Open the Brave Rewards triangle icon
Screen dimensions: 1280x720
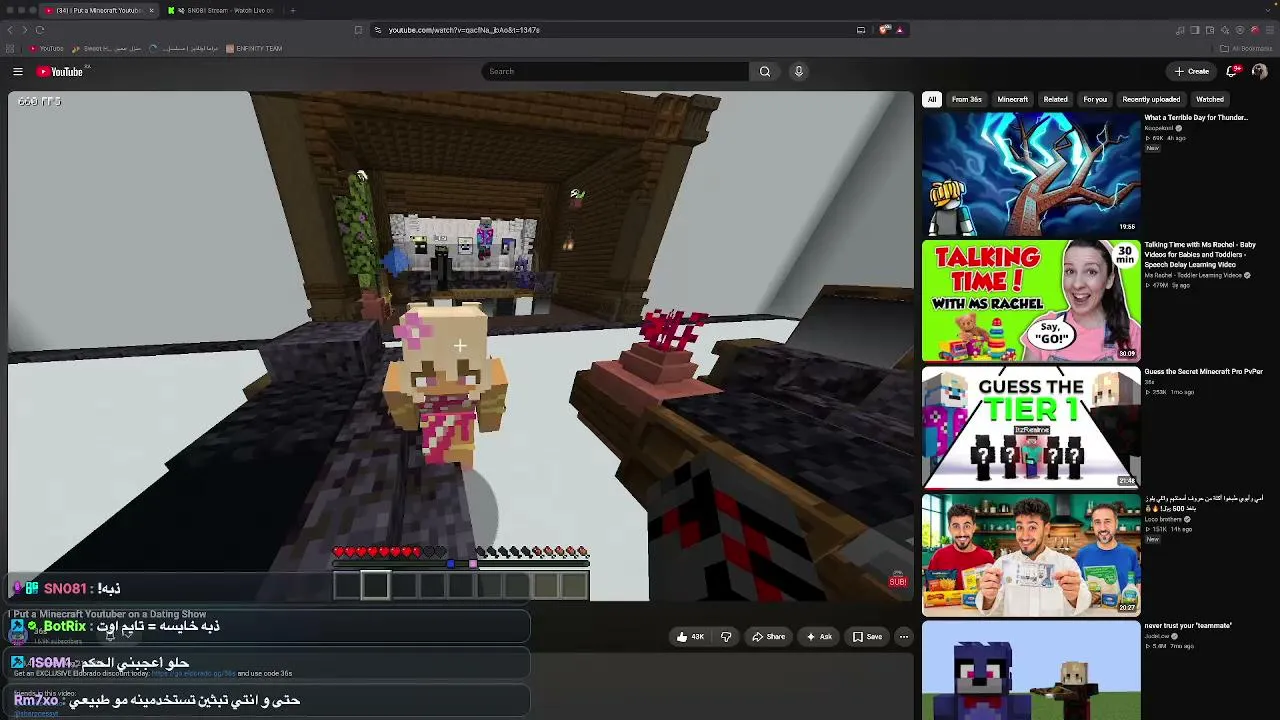899,30
